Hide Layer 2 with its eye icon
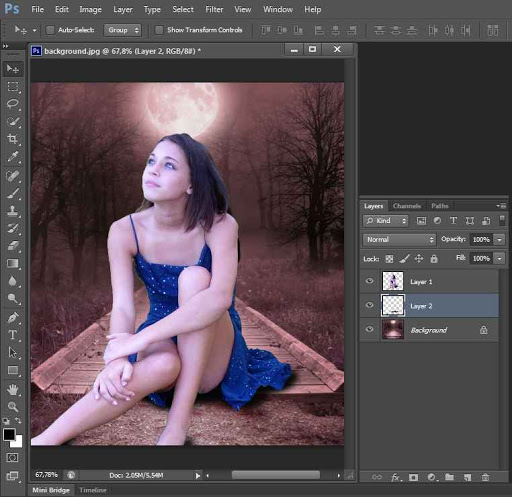512x497 pixels. [x=369, y=305]
